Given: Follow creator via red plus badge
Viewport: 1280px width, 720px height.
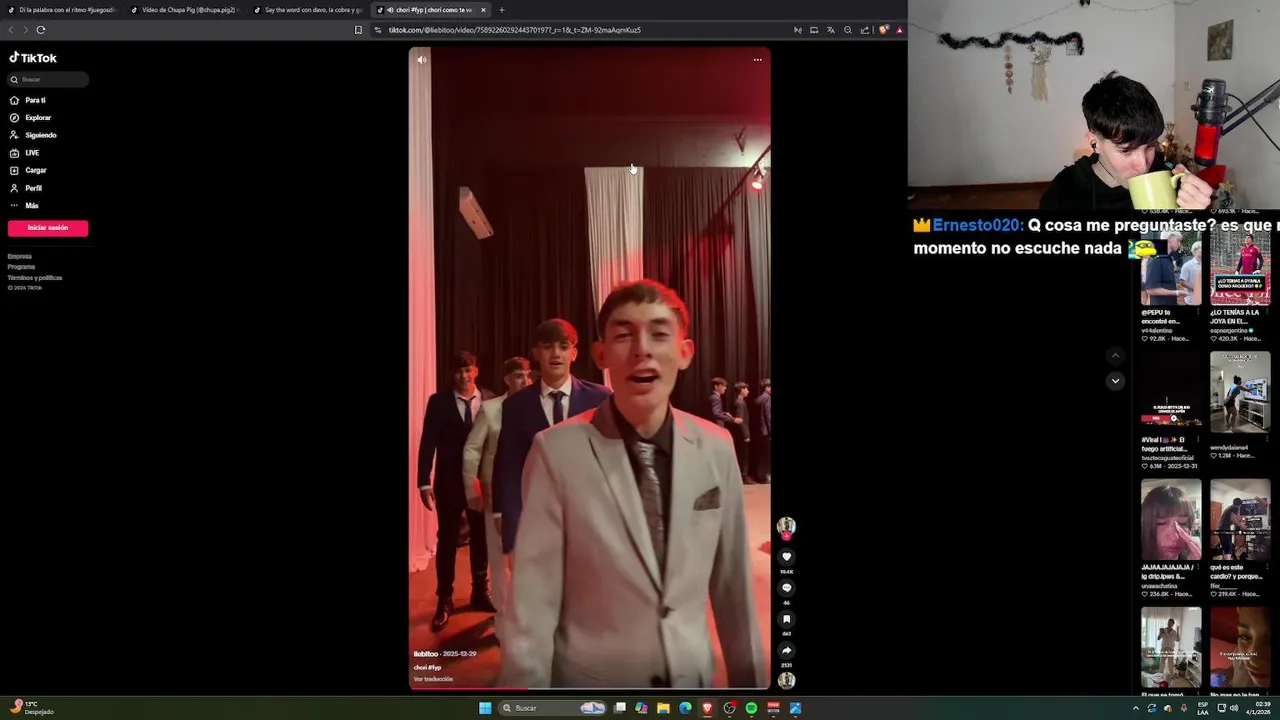Looking at the screenshot, I should [x=786, y=536].
